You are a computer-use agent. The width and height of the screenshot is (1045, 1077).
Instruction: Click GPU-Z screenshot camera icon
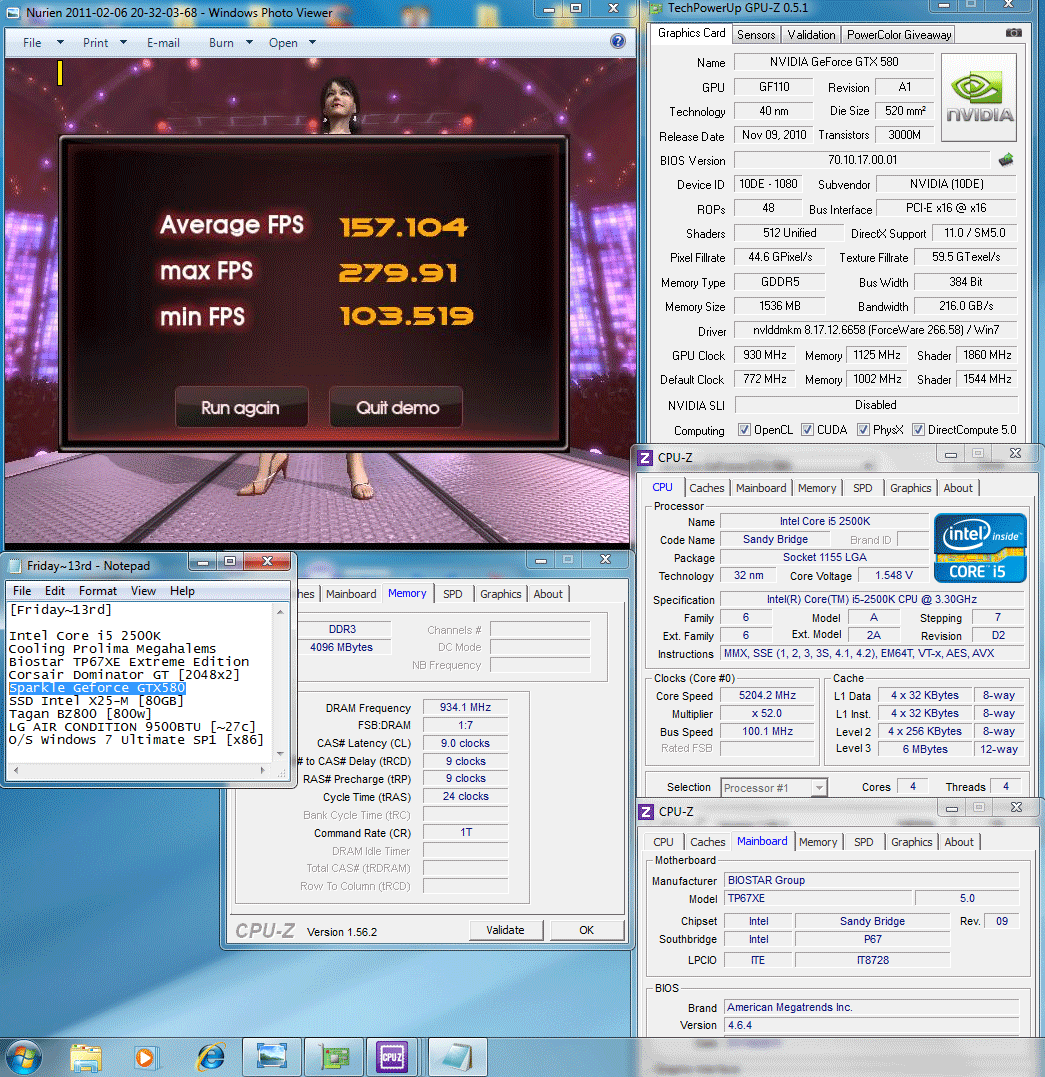[x=1013, y=33]
